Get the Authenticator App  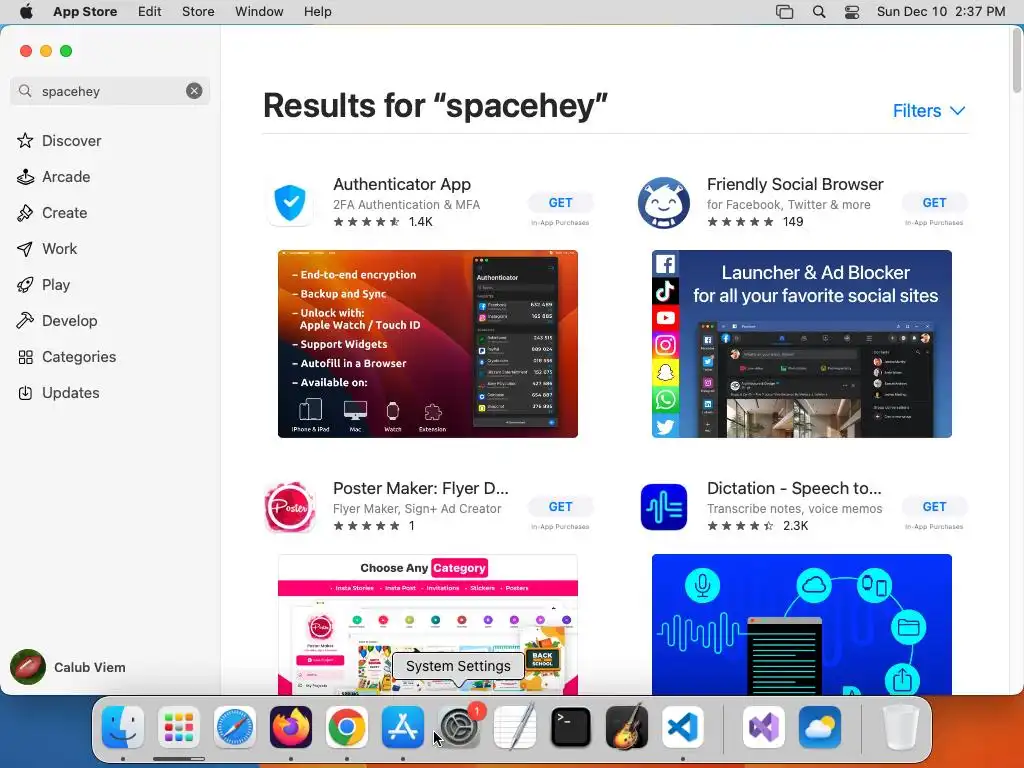(560, 202)
